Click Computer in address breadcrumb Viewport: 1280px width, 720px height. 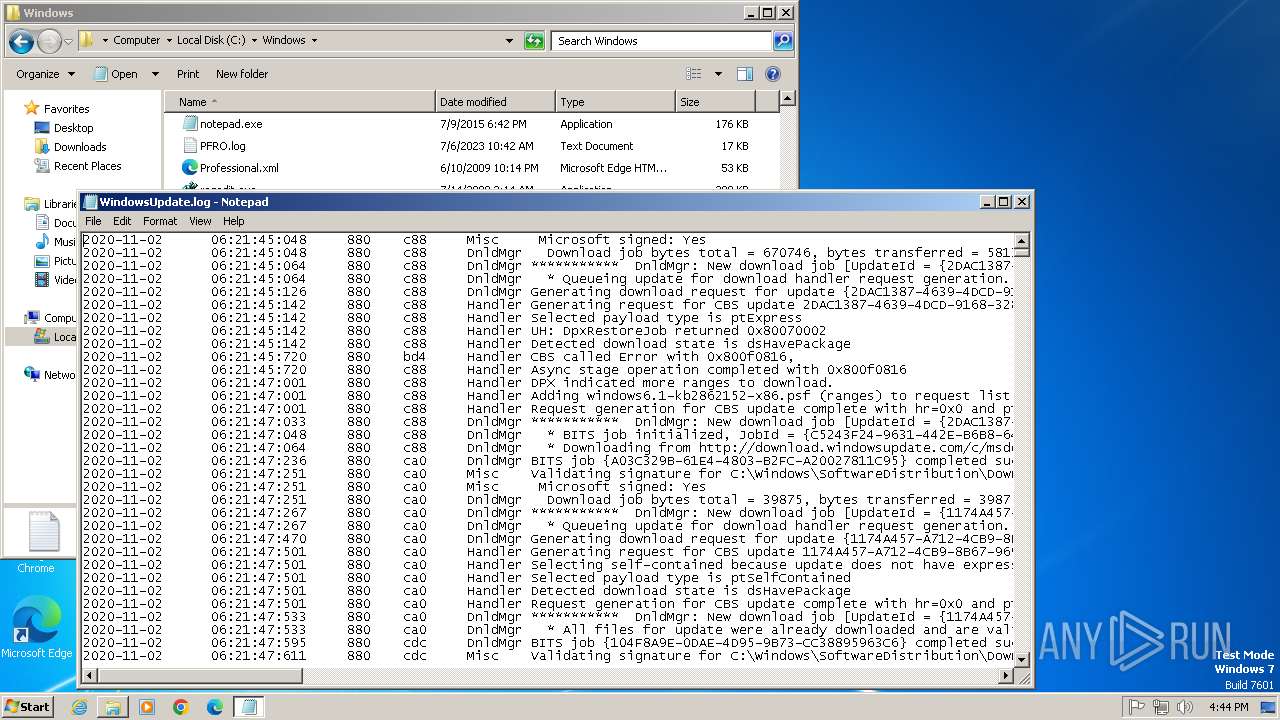coord(136,41)
